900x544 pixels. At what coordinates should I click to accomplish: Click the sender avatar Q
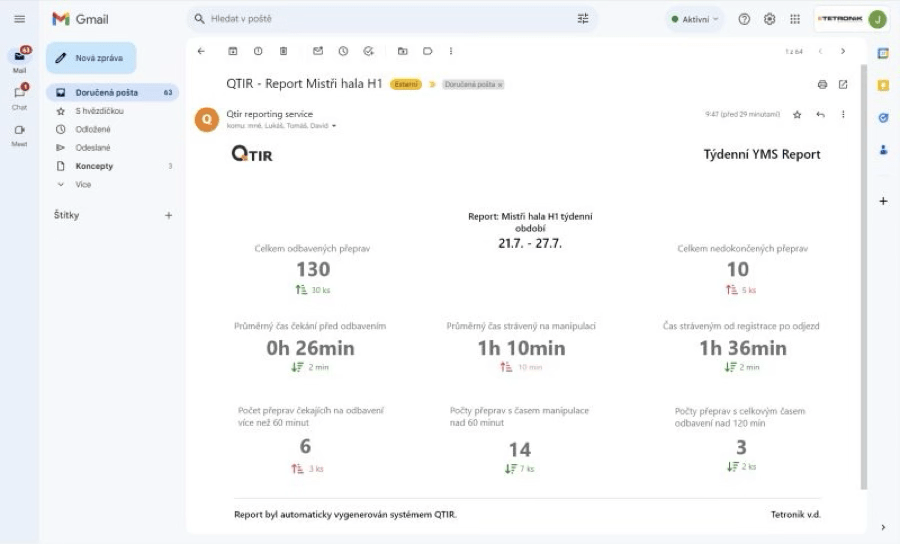click(x=207, y=119)
